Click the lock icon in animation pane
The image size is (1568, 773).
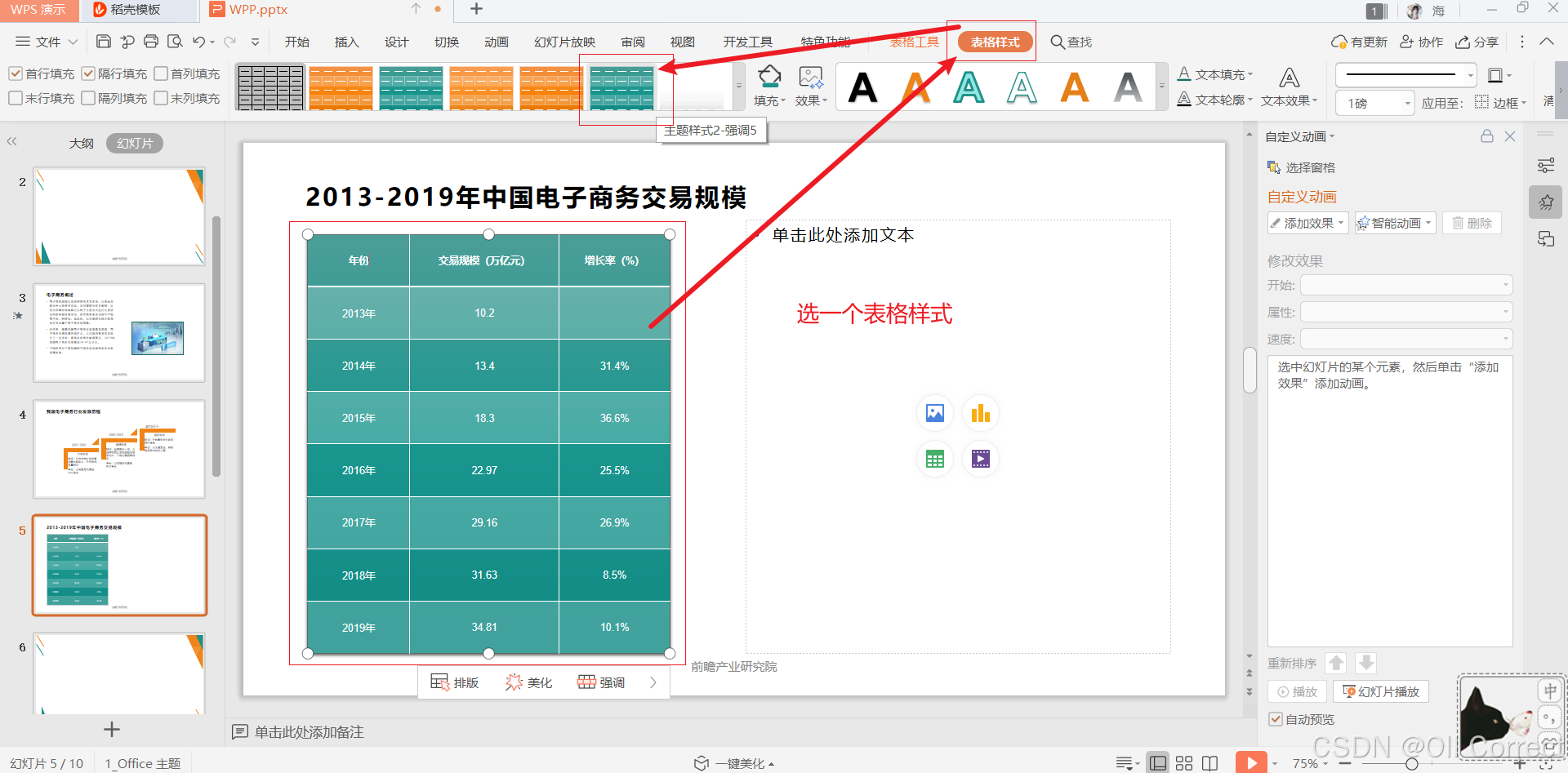(x=1487, y=136)
